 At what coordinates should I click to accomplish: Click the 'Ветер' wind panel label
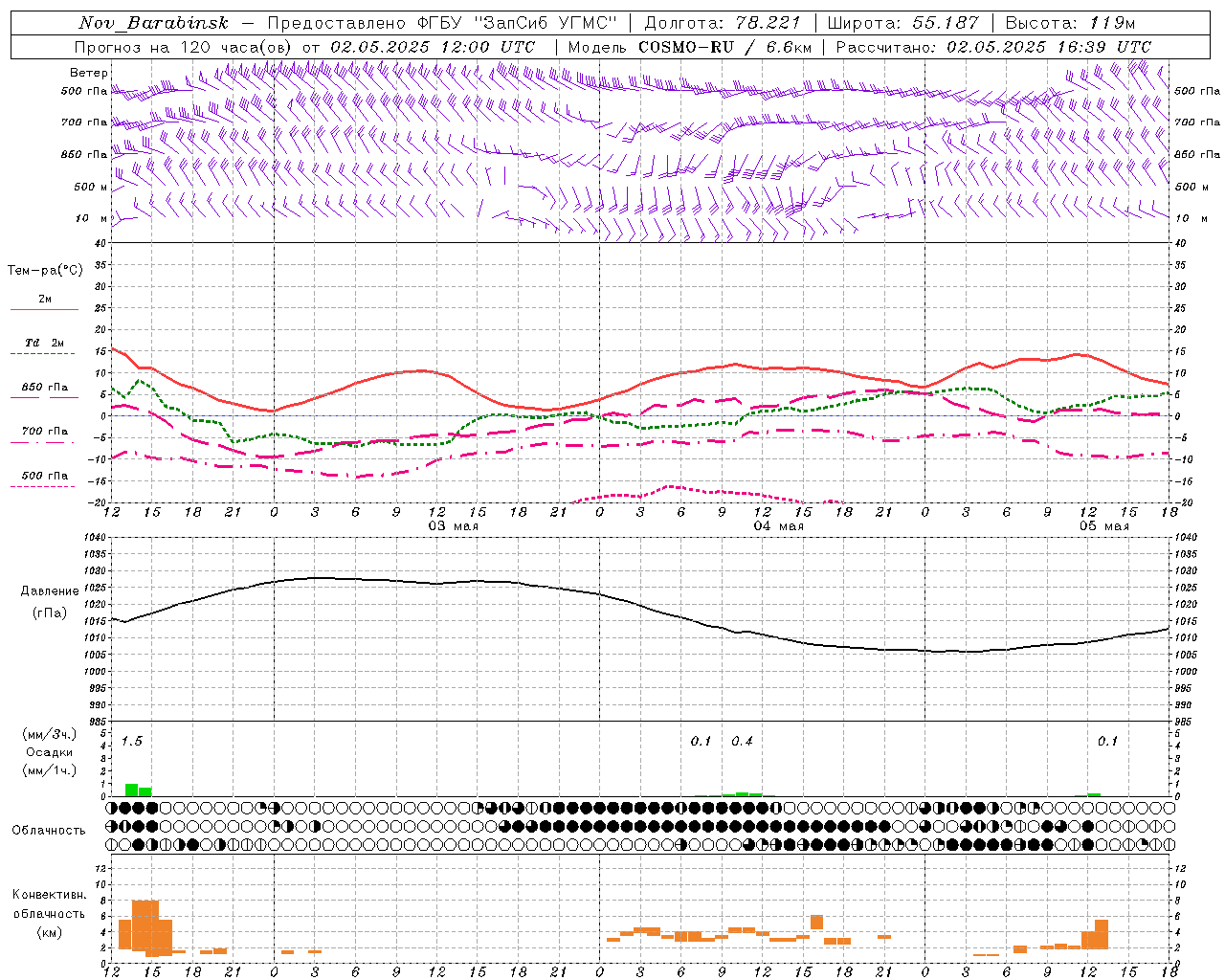point(89,73)
